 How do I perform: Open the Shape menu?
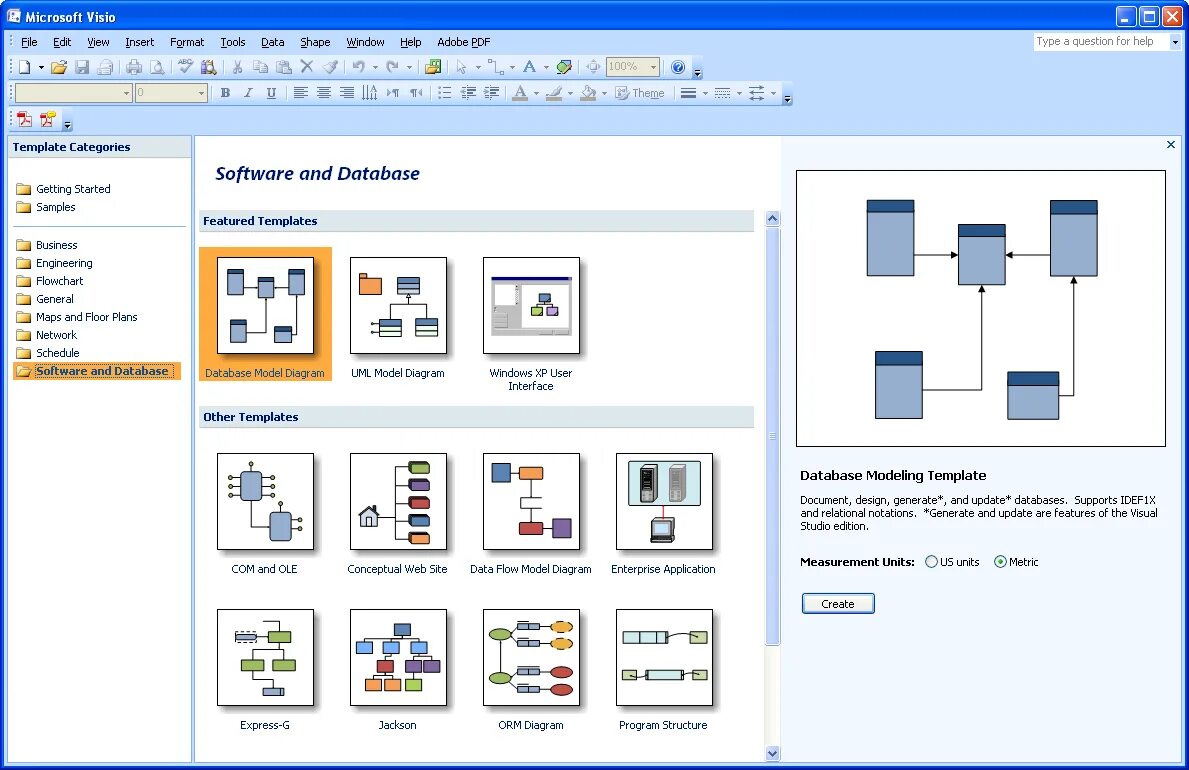pos(315,42)
